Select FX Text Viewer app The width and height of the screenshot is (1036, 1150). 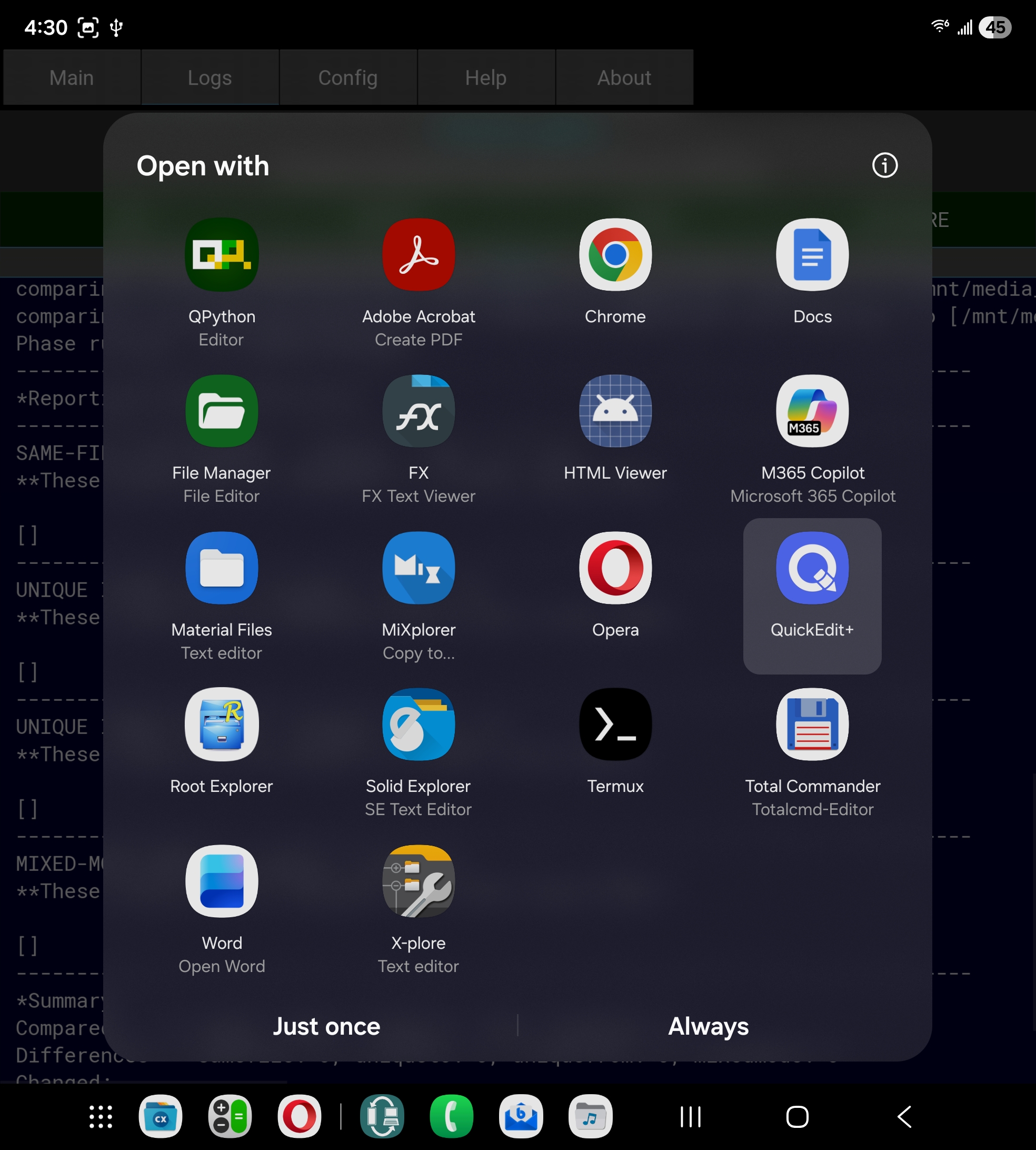click(419, 412)
